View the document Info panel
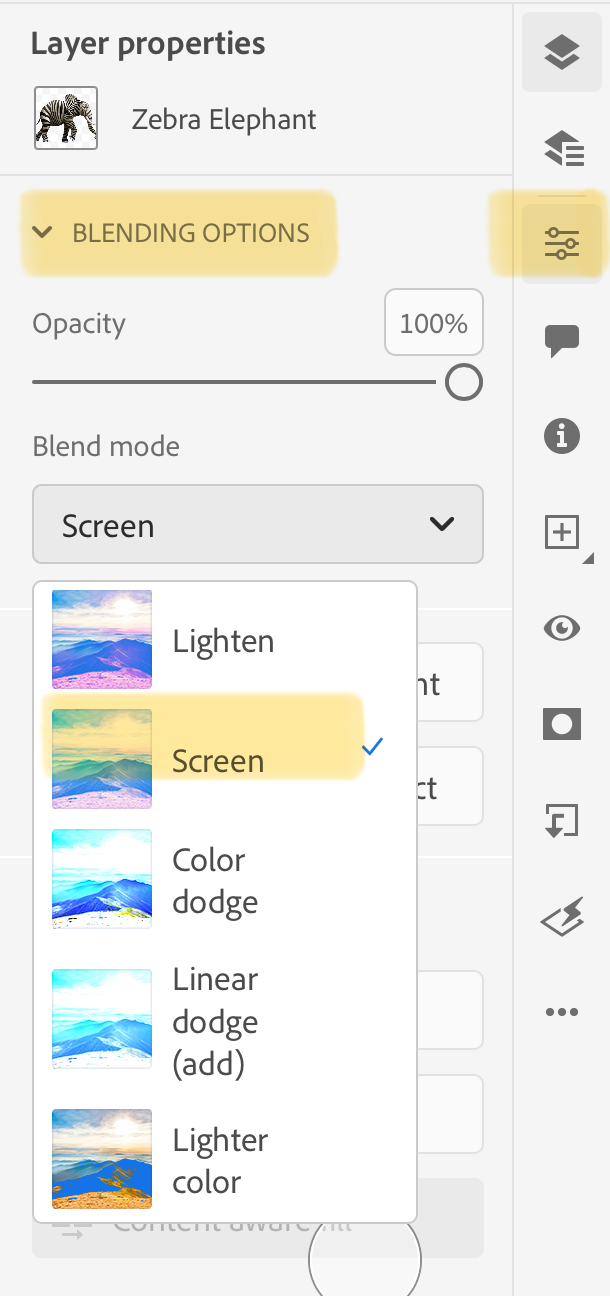Screen dimensions: 610x1296 coord(562,437)
